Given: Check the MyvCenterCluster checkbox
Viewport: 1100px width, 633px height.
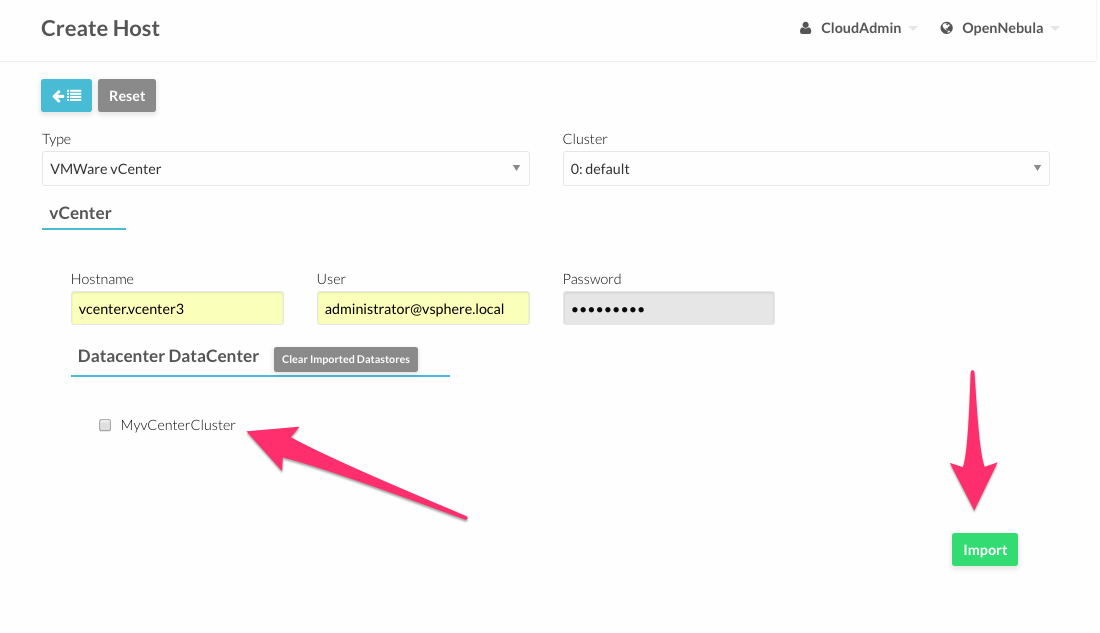Looking at the screenshot, I should [x=105, y=425].
